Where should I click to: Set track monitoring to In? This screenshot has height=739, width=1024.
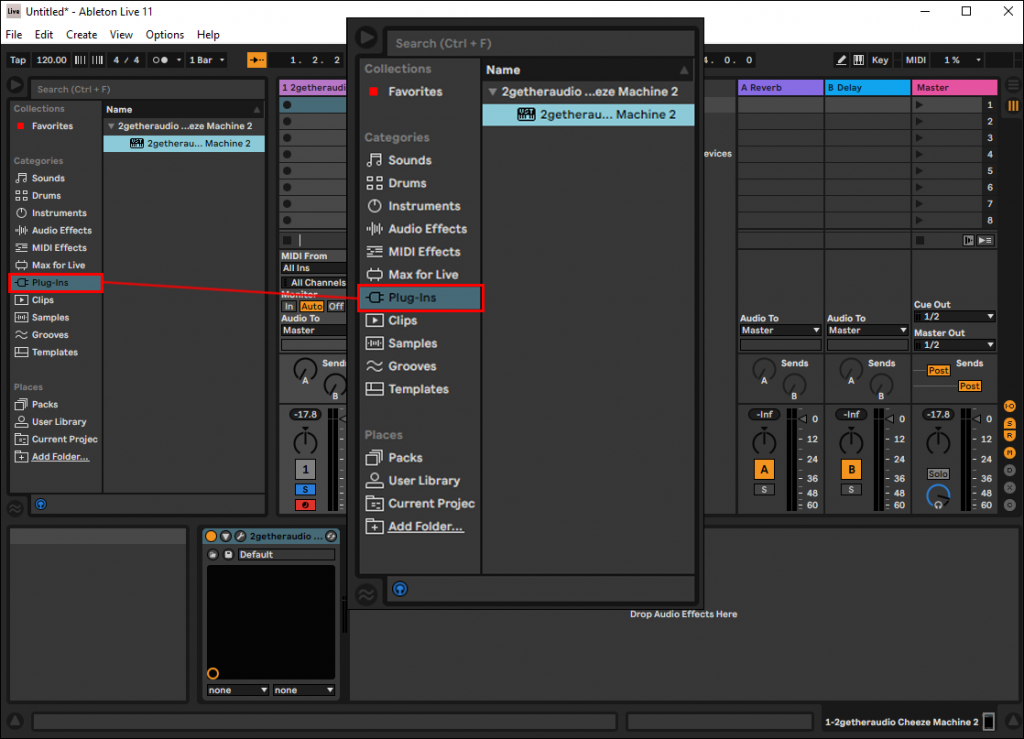pyautogui.click(x=291, y=304)
